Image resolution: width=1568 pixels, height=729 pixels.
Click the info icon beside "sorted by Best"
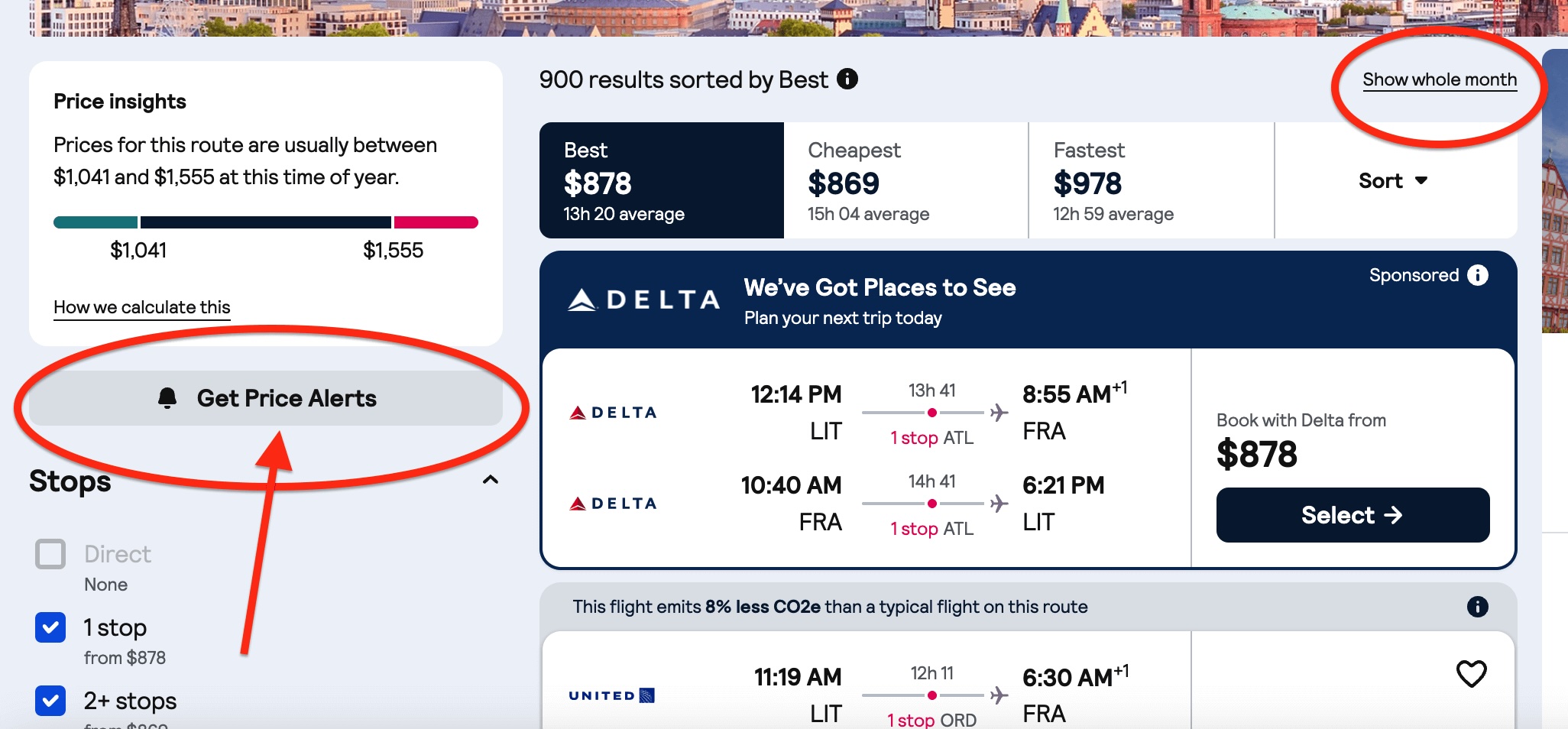pos(847,79)
